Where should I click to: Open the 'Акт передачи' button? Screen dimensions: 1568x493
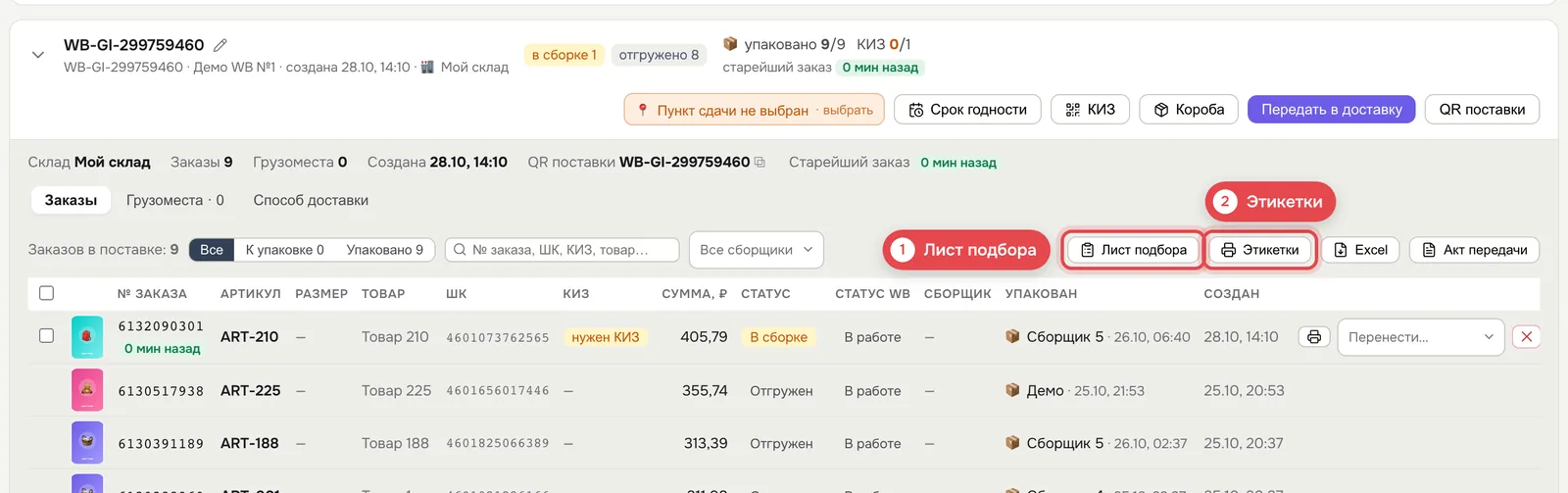(1474, 250)
